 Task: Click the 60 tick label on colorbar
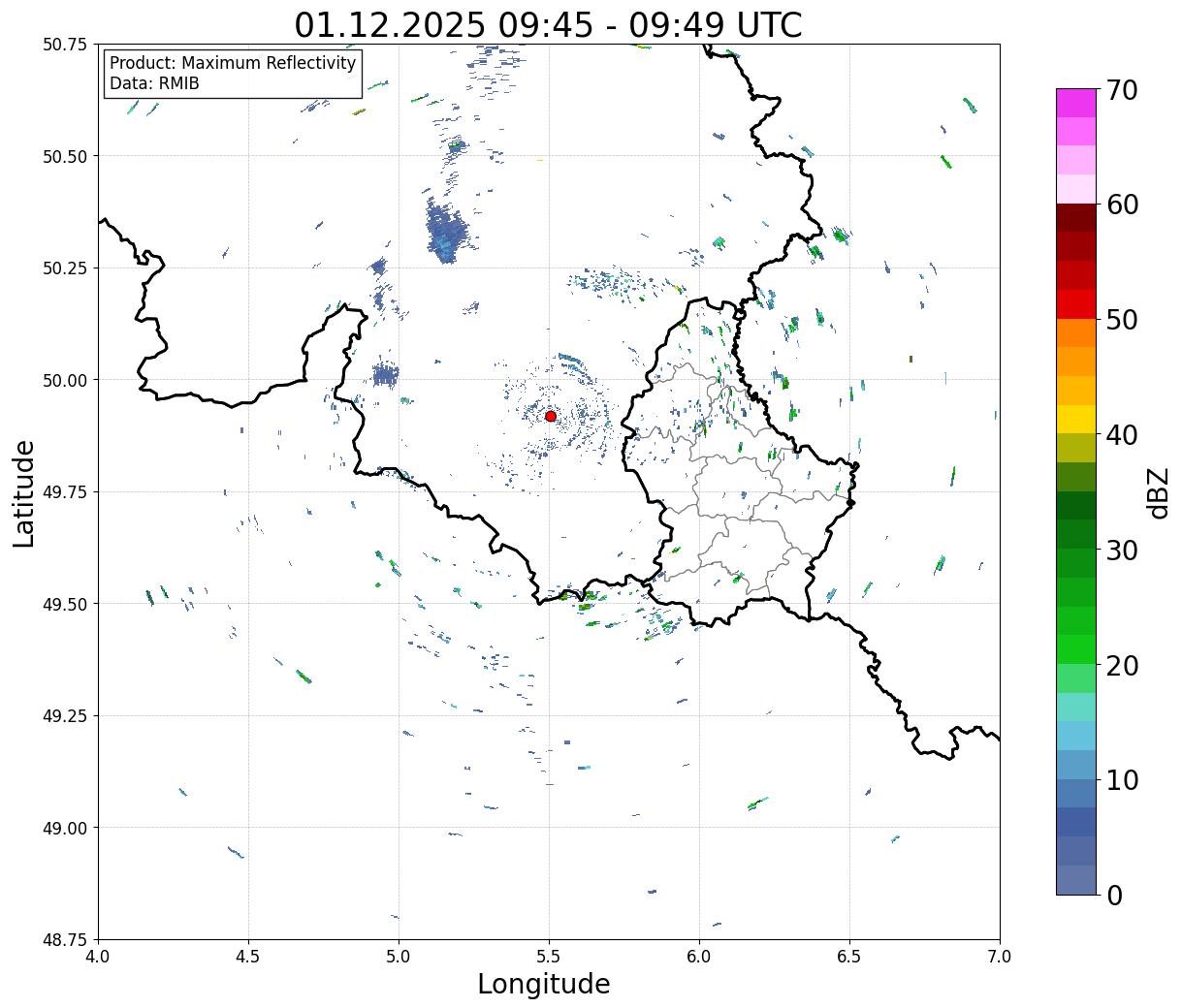point(1121,205)
